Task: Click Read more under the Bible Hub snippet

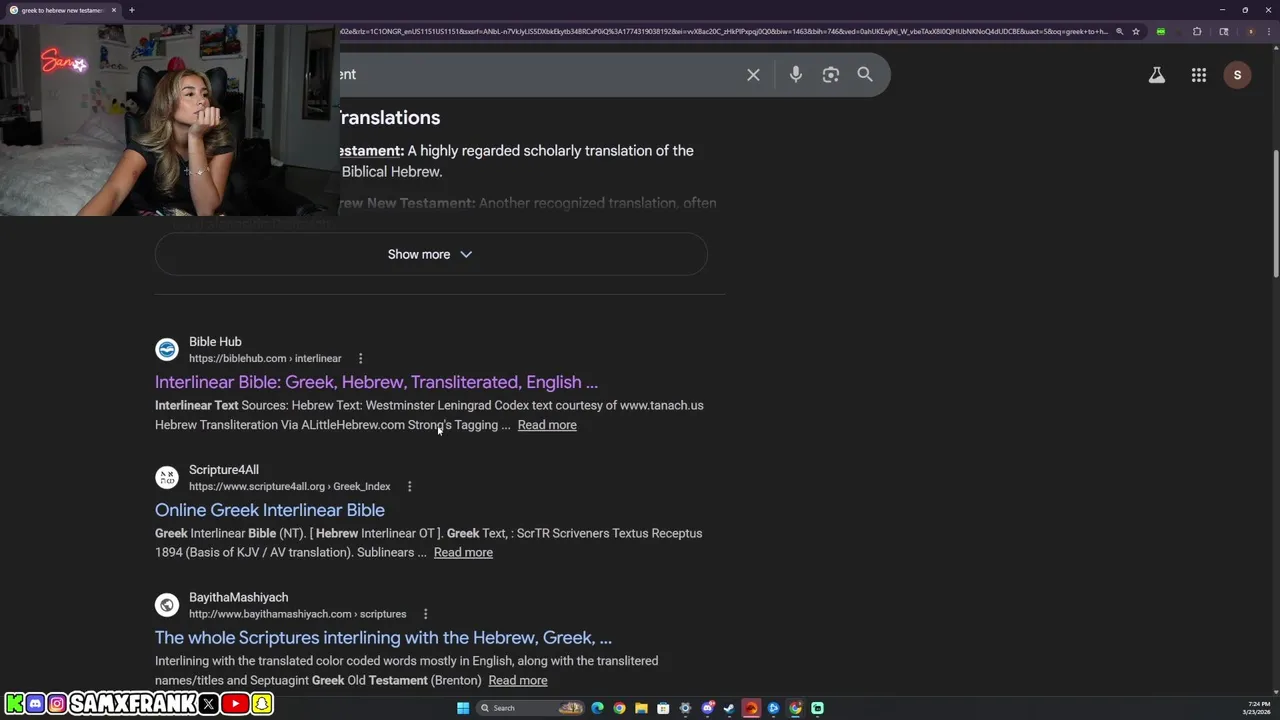Action: coord(547,425)
